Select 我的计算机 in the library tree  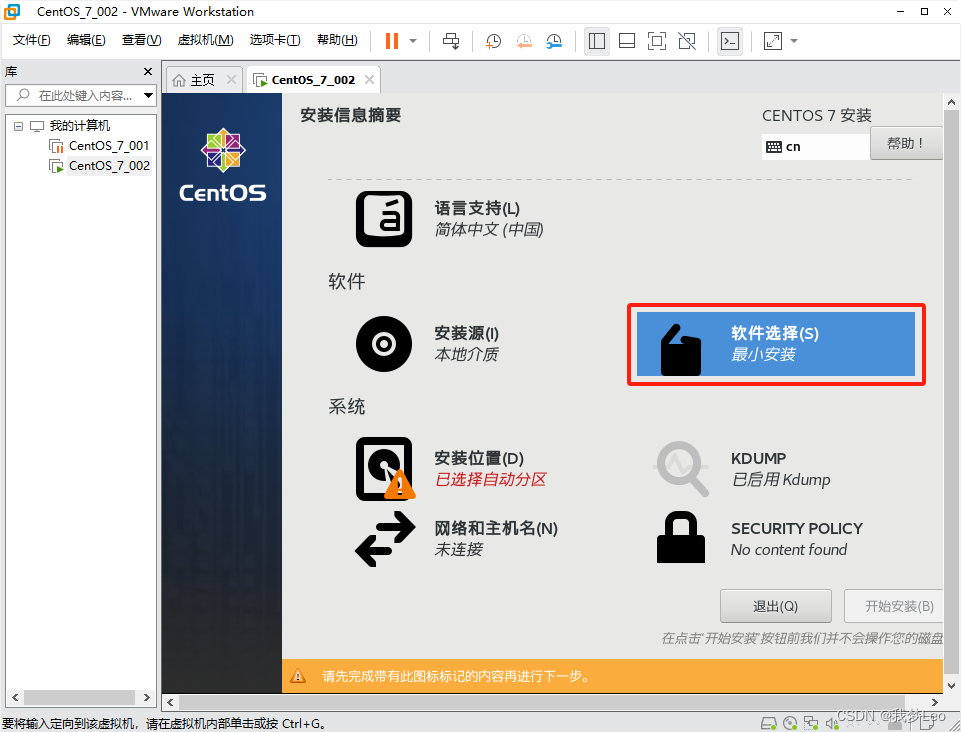(x=80, y=126)
